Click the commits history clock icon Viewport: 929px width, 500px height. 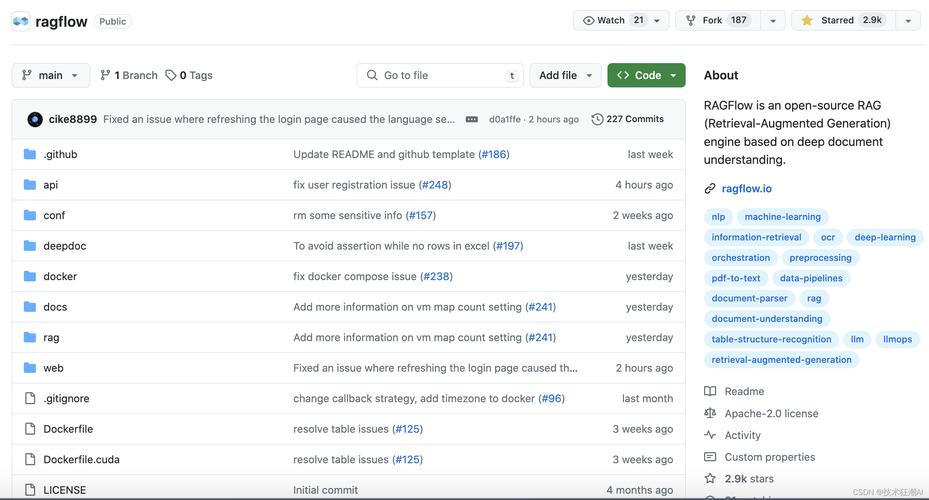597,119
